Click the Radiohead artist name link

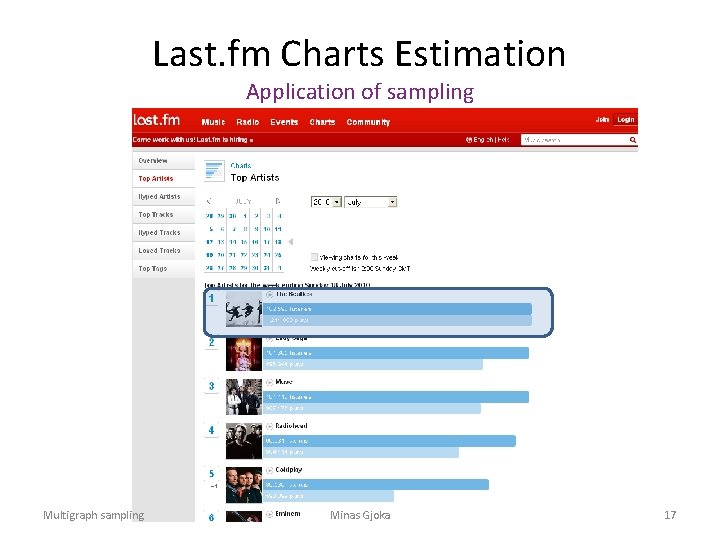click(x=291, y=426)
